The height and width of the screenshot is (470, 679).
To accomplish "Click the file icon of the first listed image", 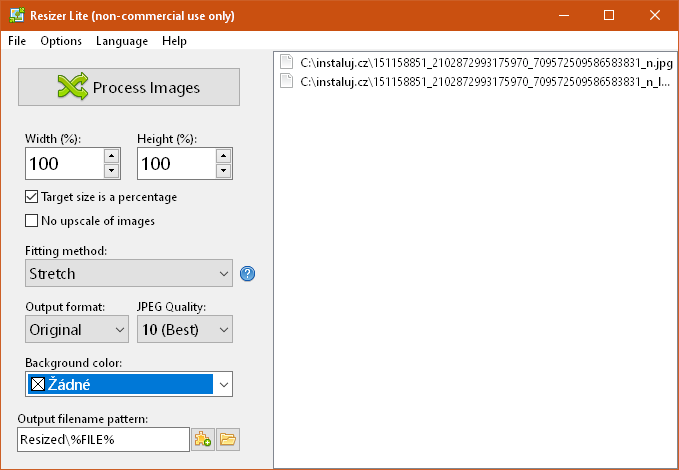I will [287, 62].
